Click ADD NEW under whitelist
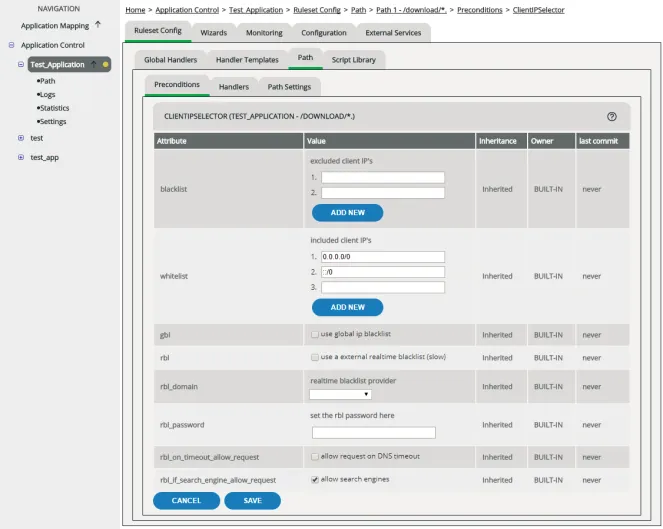 (348, 307)
